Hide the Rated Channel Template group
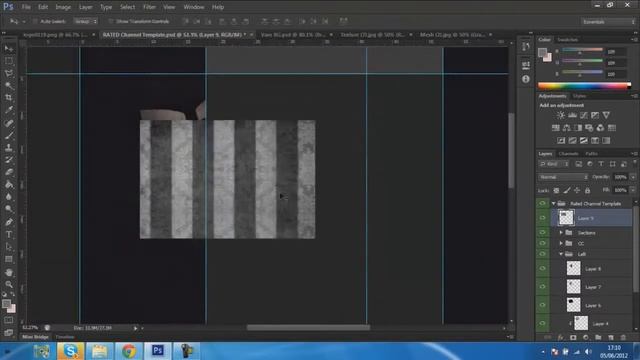Screen dimensions: 640x360 click(542, 203)
